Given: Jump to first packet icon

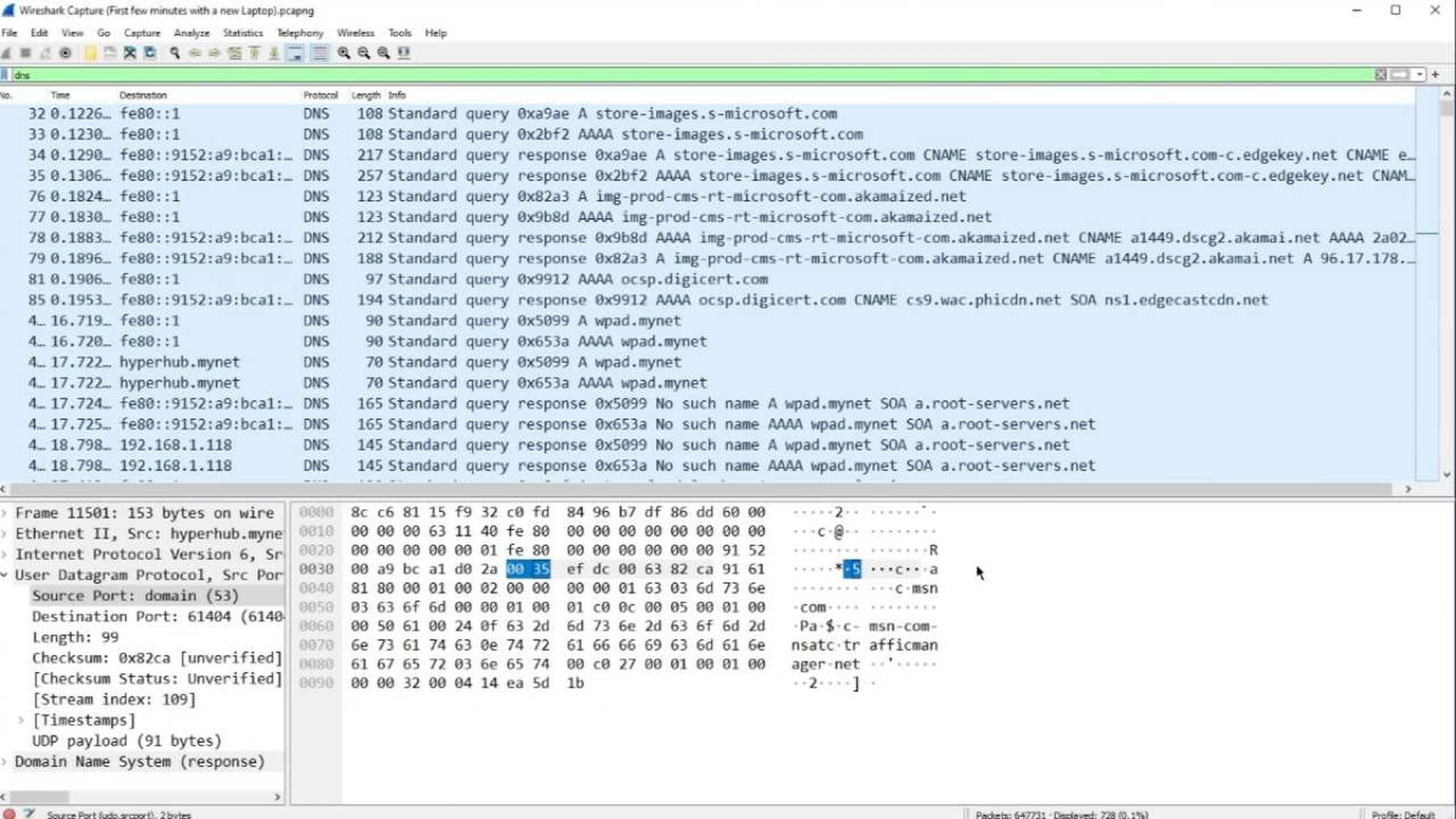Looking at the screenshot, I should (254, 53).
